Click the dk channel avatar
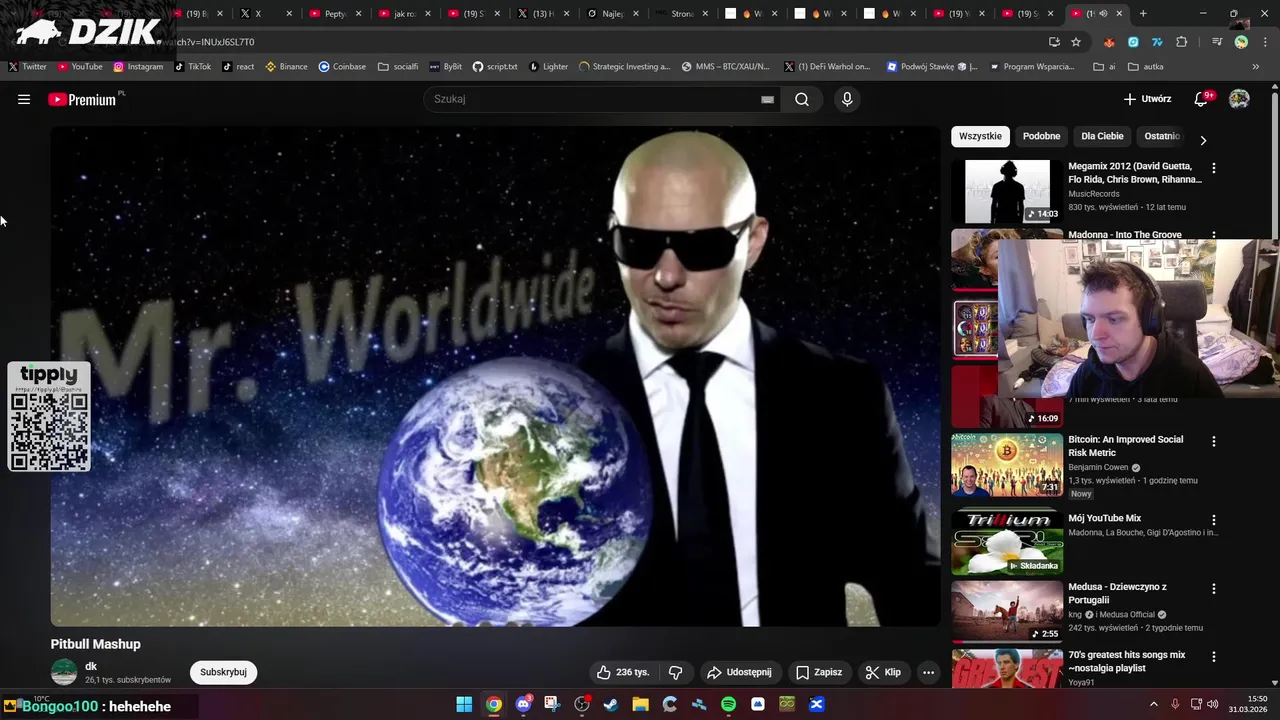The height and width of the screenshot is (720, 1280). click(x=64, y=672)
